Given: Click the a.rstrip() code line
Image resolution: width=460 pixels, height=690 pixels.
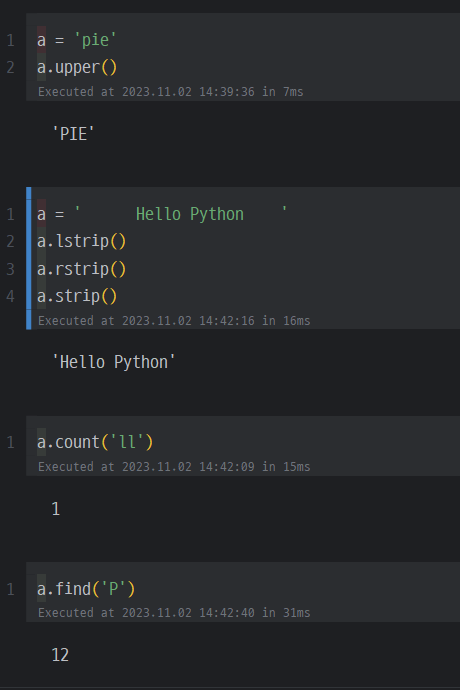Looking at the screenshot, I should pos(81,269).
